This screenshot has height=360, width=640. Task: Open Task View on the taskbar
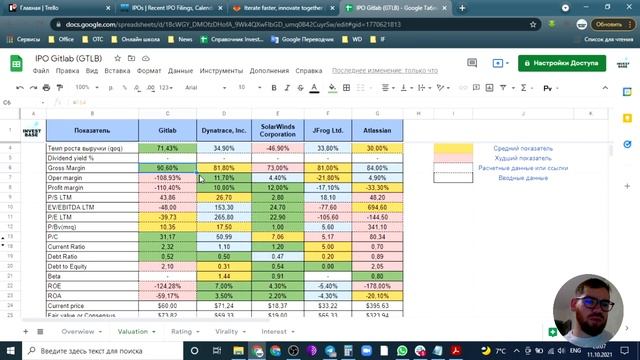[217, 351]
